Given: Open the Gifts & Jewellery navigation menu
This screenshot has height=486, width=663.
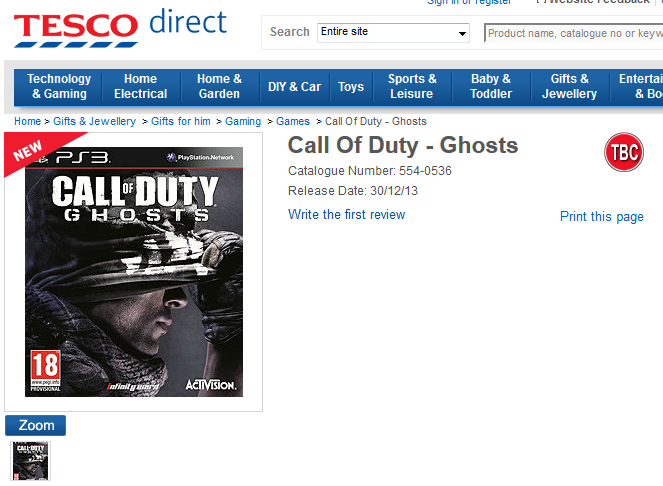Looking at the screenshot, I should click(x=570, y=86).
